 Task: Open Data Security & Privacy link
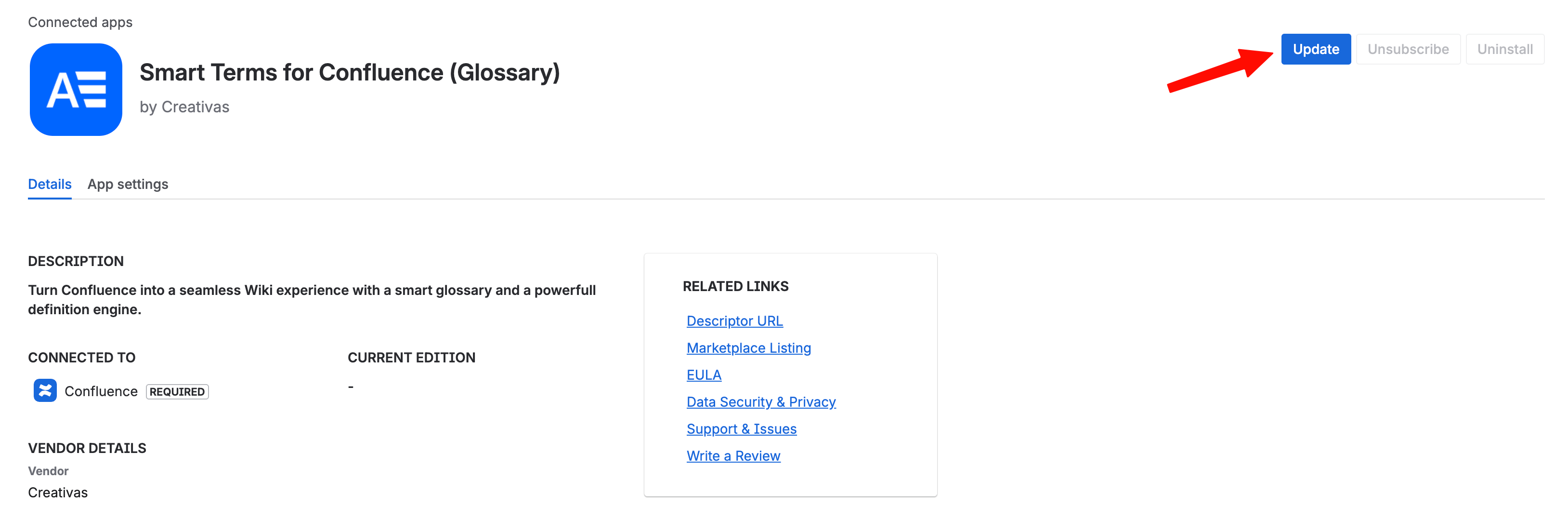click(761, 402)
